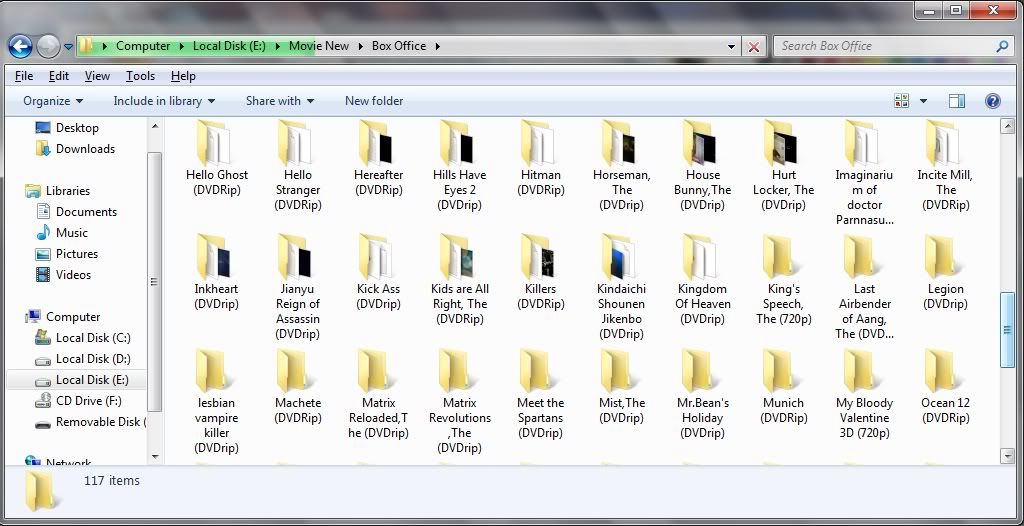The height and width of the screenshot is (526, 1024).
Task: Select the Machete (DVDRip) folder
Action: coord(298,387)
